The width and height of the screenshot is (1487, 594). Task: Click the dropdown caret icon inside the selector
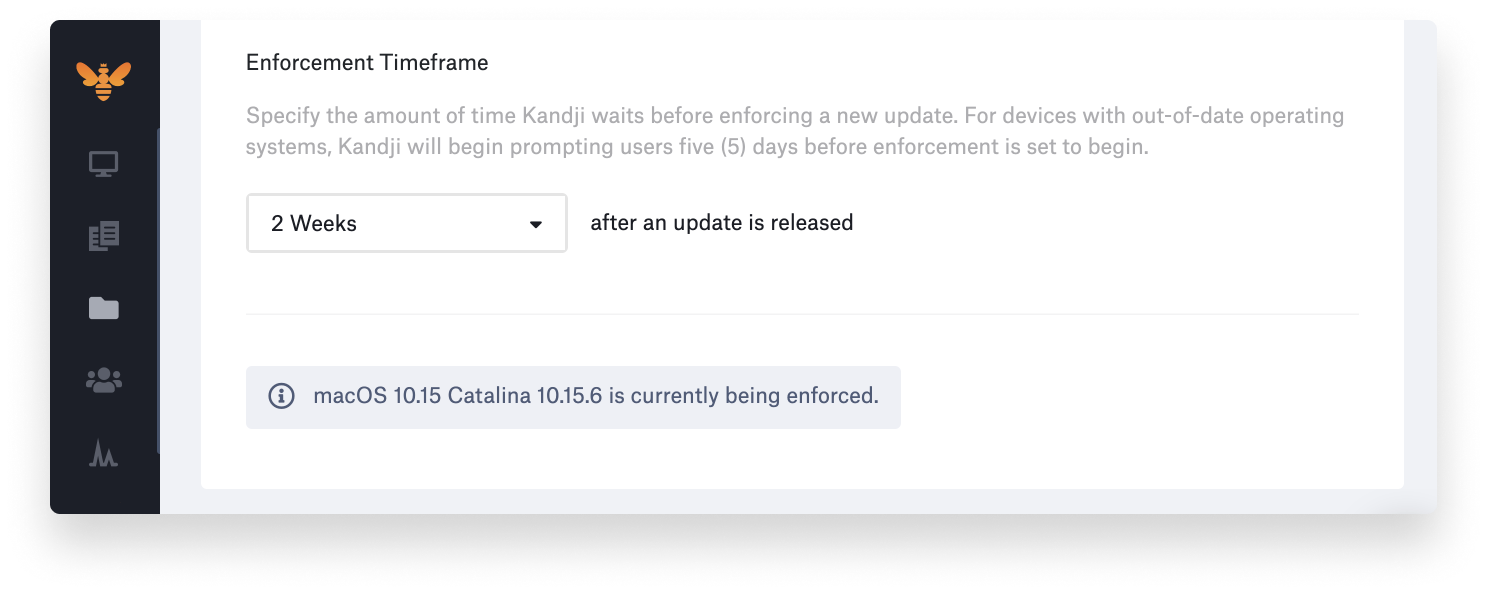point(536,223)
